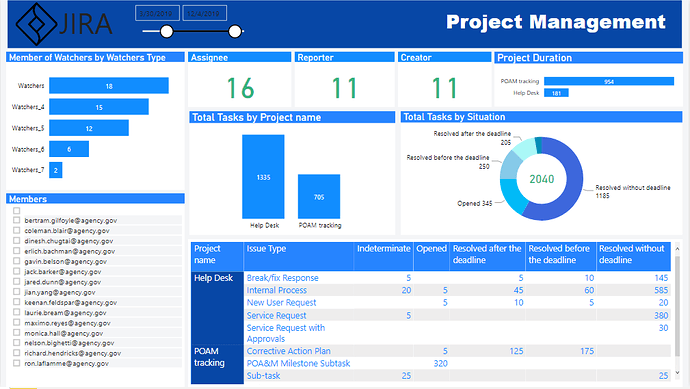Select the POAM tracking duration bar 954
Screen dimensions: 690x389
point(609,81)
